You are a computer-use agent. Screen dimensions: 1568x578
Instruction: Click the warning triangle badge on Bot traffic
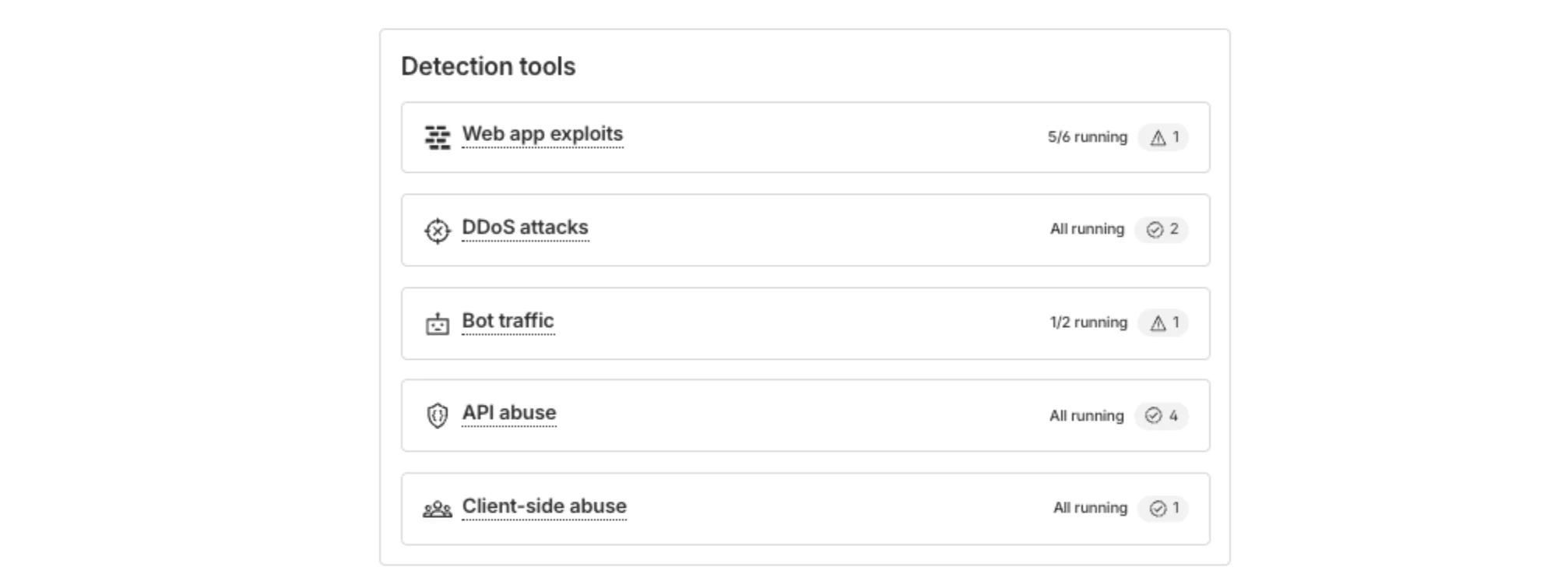click(x=1163, y=322)
